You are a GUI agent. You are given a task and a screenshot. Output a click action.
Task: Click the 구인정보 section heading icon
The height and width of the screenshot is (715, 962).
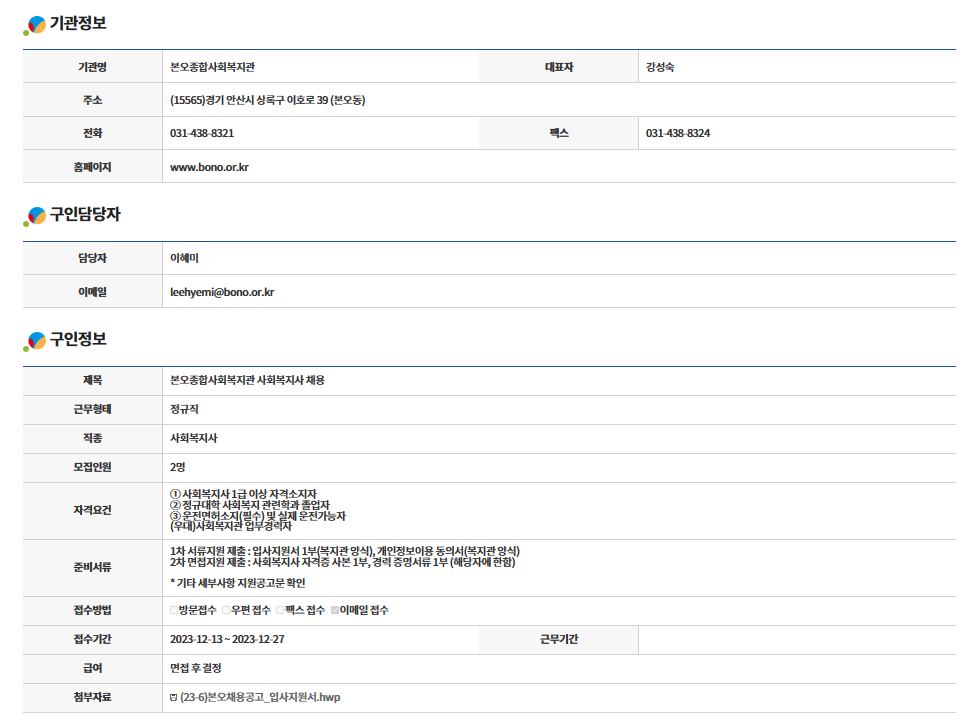35,341
